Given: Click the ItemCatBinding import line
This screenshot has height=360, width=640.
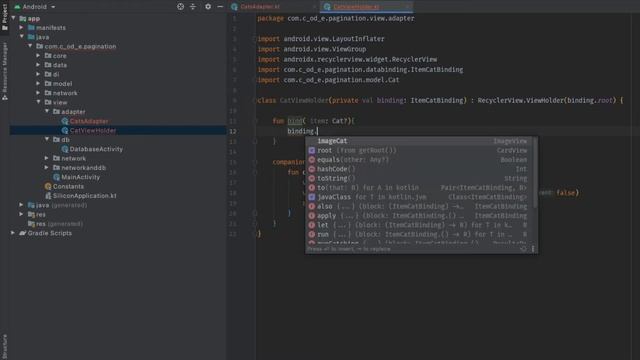Looking at the screenshot, I should [x=360, y=70].
